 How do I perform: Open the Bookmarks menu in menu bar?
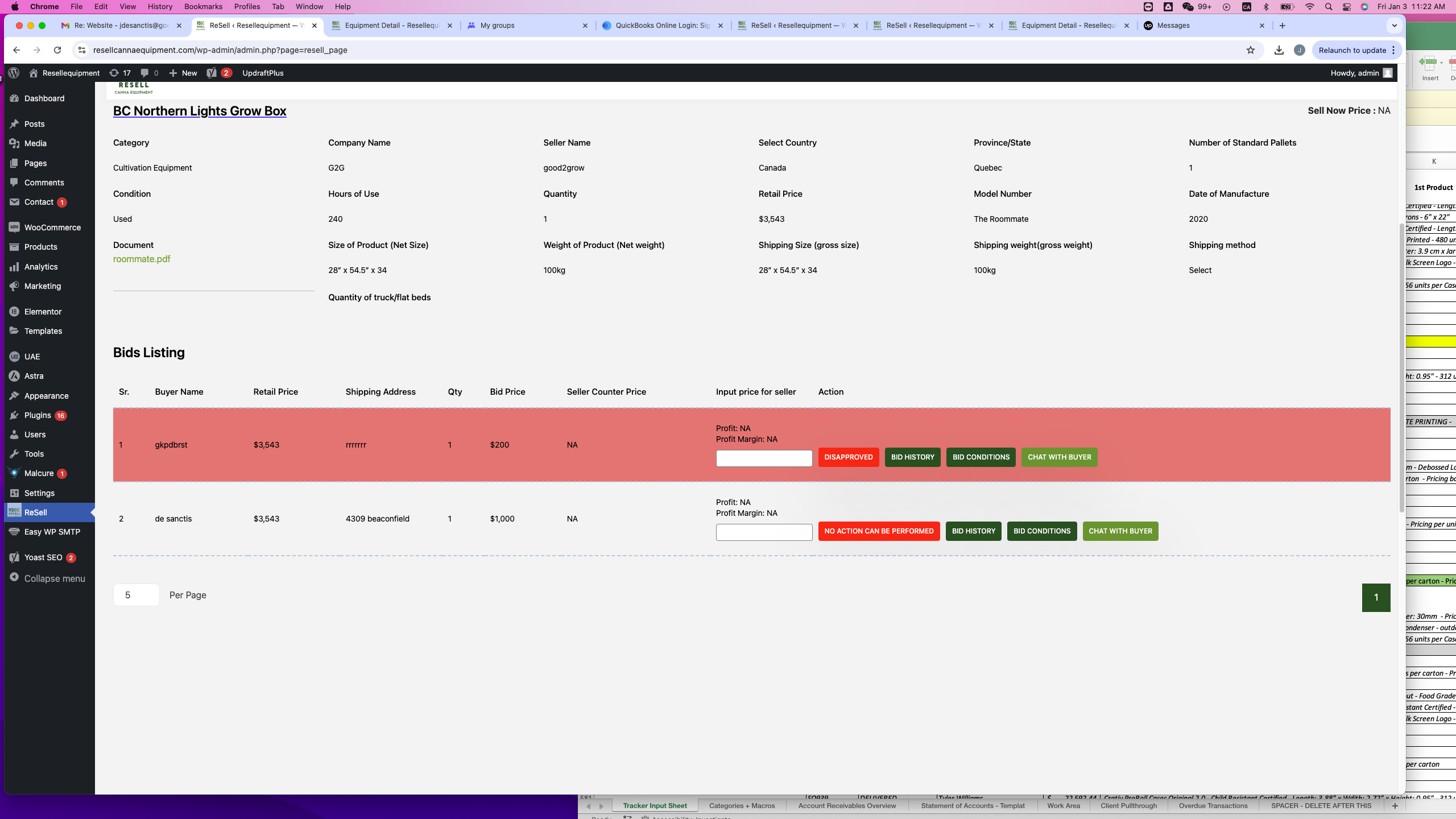(x=203, y=6)
